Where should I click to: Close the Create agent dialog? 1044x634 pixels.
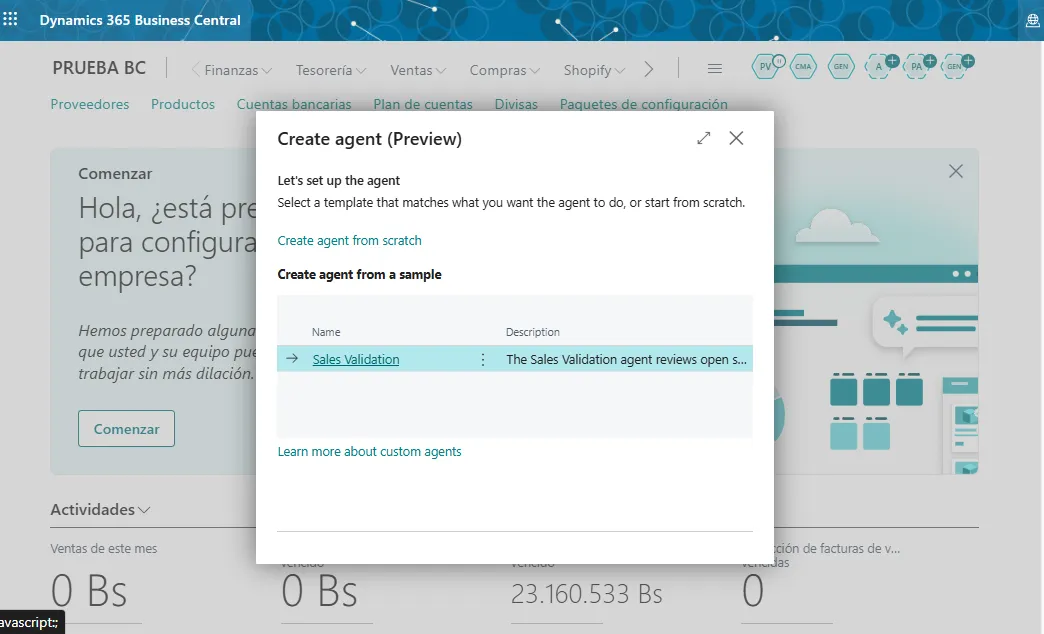[x=736, y=139]
